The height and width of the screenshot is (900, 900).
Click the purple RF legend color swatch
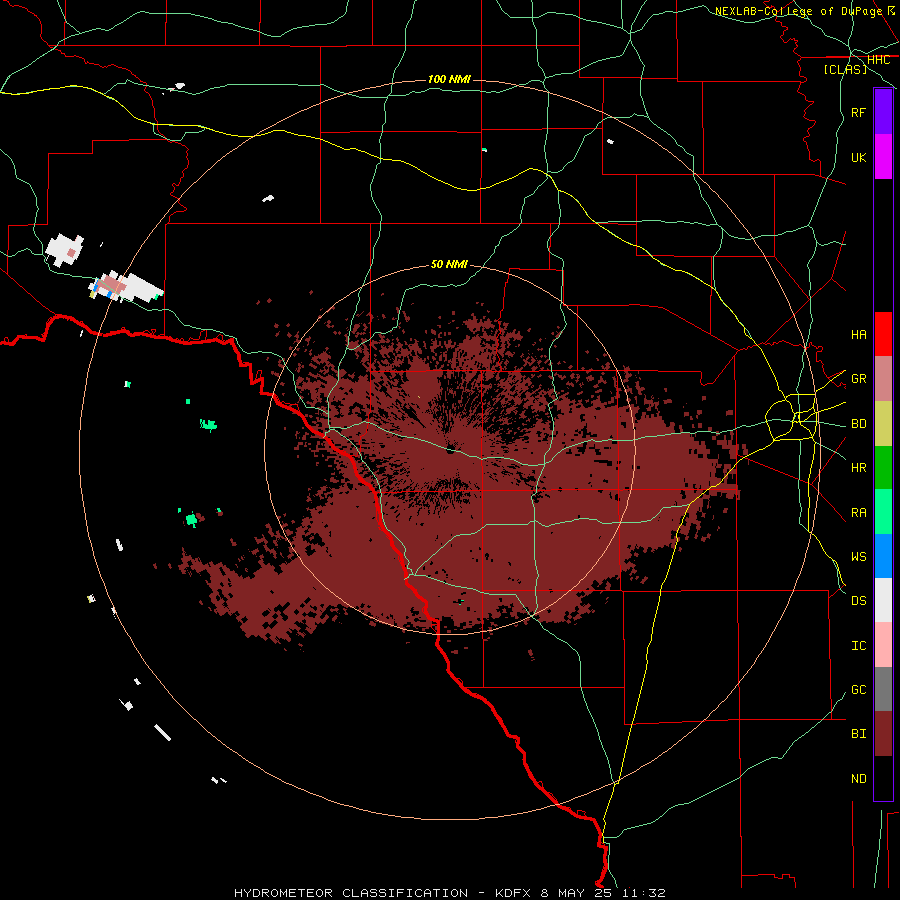click(x=883, y=112)
